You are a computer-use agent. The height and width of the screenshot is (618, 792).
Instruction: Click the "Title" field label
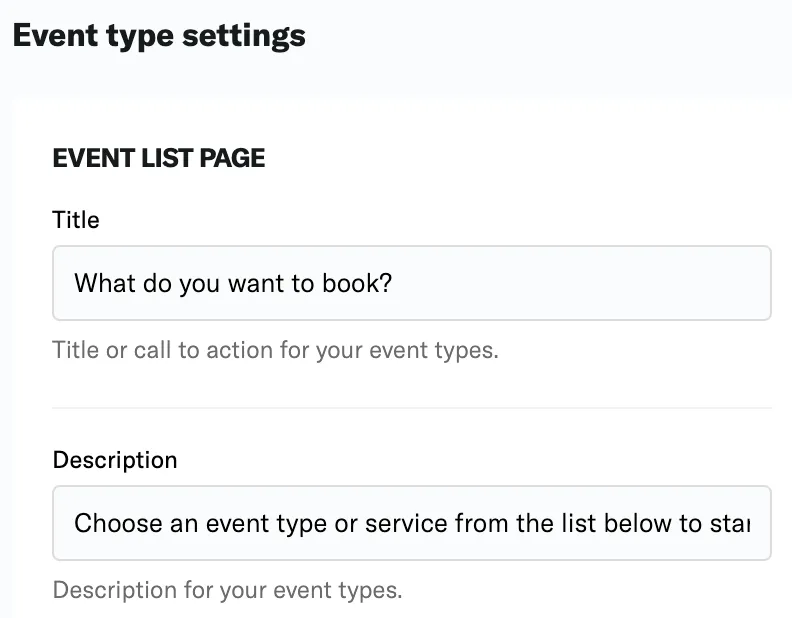coord(76,220)
